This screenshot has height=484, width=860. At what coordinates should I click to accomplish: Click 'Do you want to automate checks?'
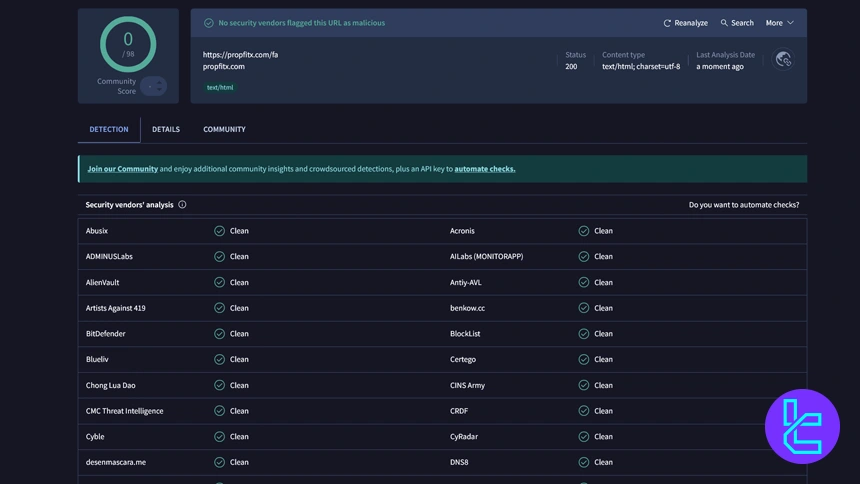[x=744, y=205]
